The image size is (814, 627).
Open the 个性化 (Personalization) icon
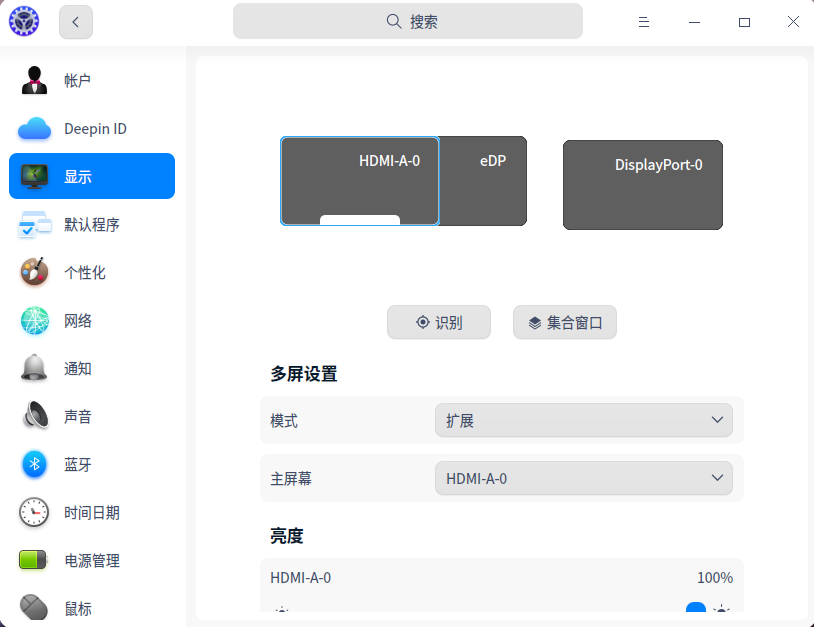coord(34,272)
